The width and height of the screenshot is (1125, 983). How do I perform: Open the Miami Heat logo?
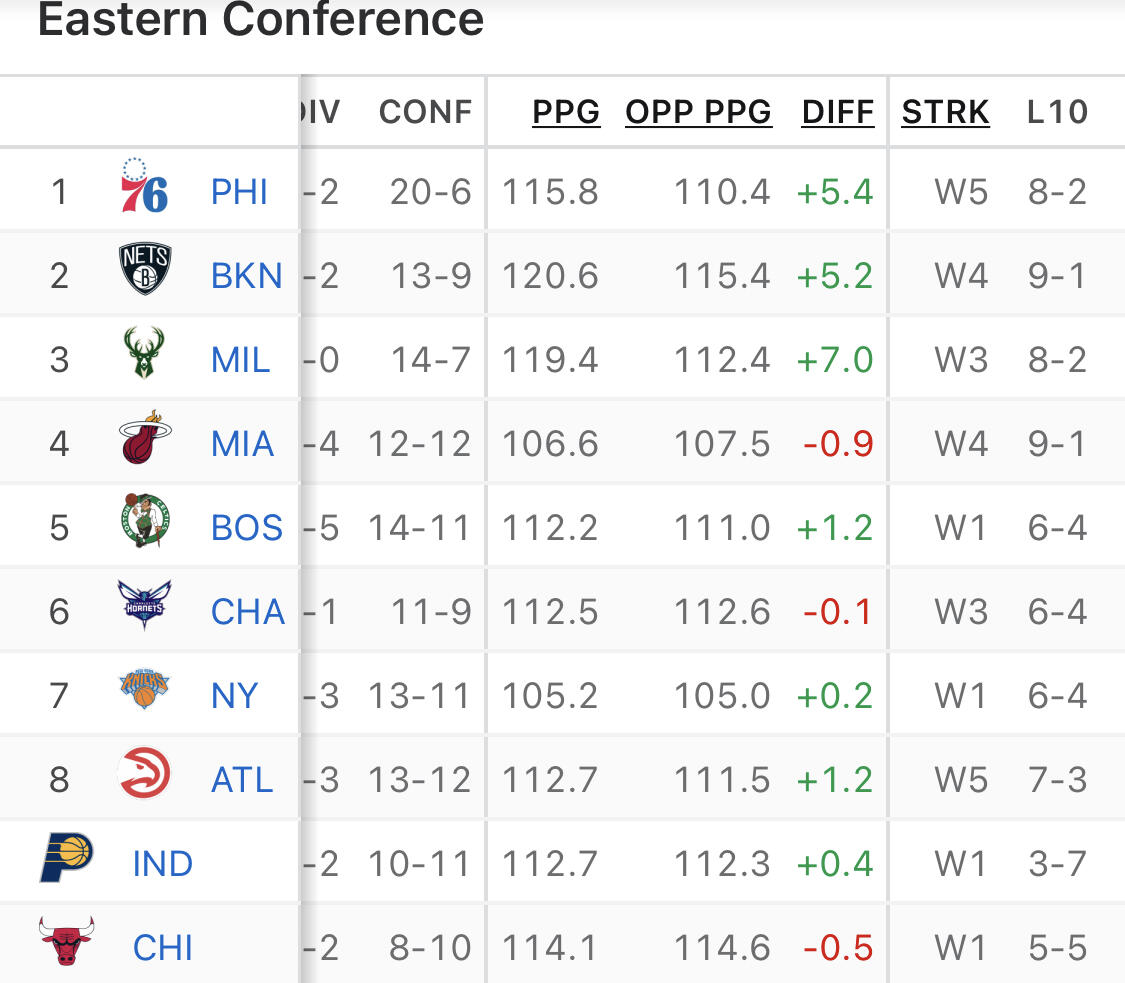144,437
